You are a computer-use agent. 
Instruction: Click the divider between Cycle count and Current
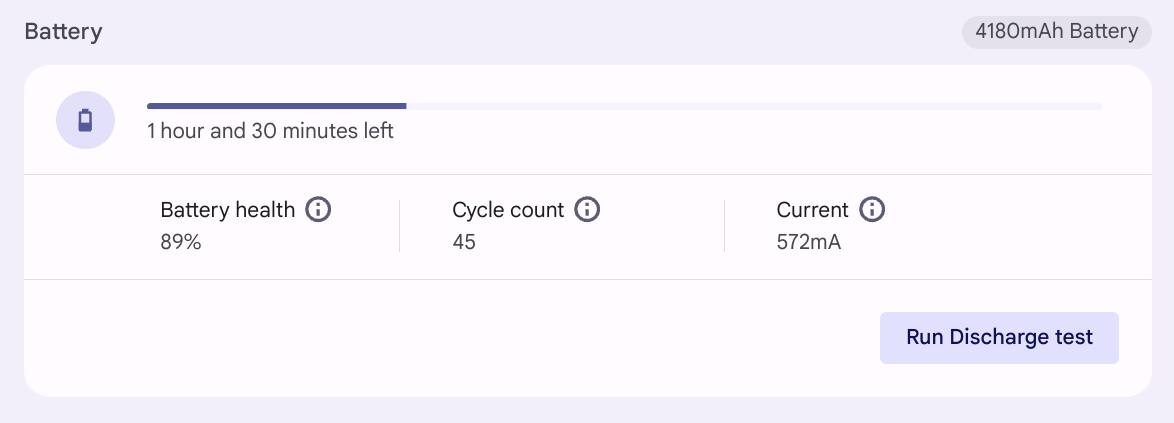724,226
